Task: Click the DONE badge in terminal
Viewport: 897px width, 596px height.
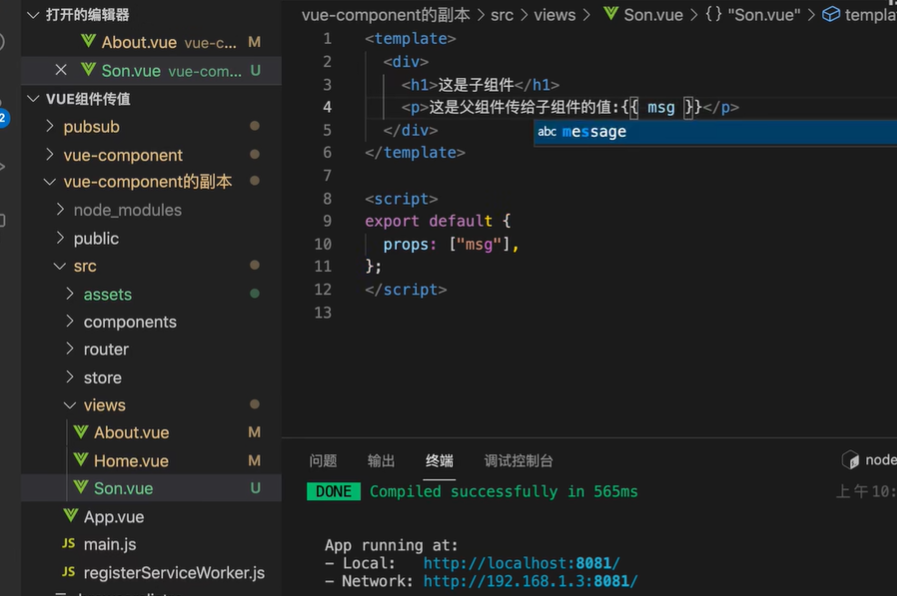Action: (334, 491)
